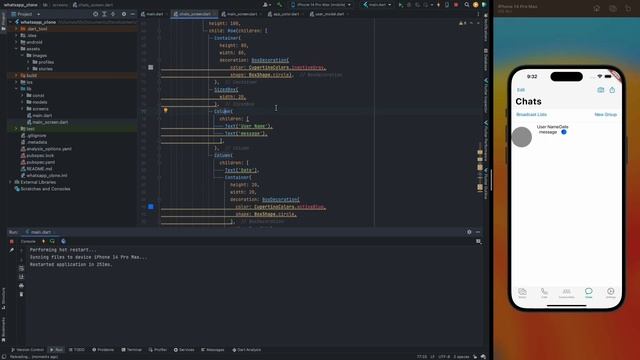Click the blue color swatch in editor gutter

coord(151,207)
